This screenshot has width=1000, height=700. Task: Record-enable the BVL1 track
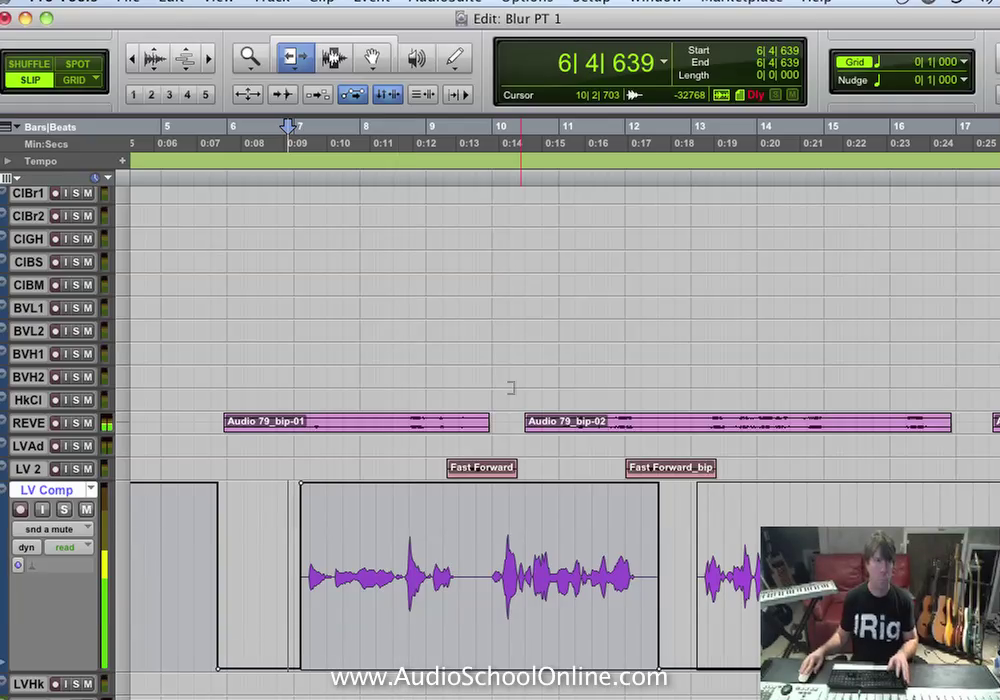pyautogui.click(x=55, y=308)
